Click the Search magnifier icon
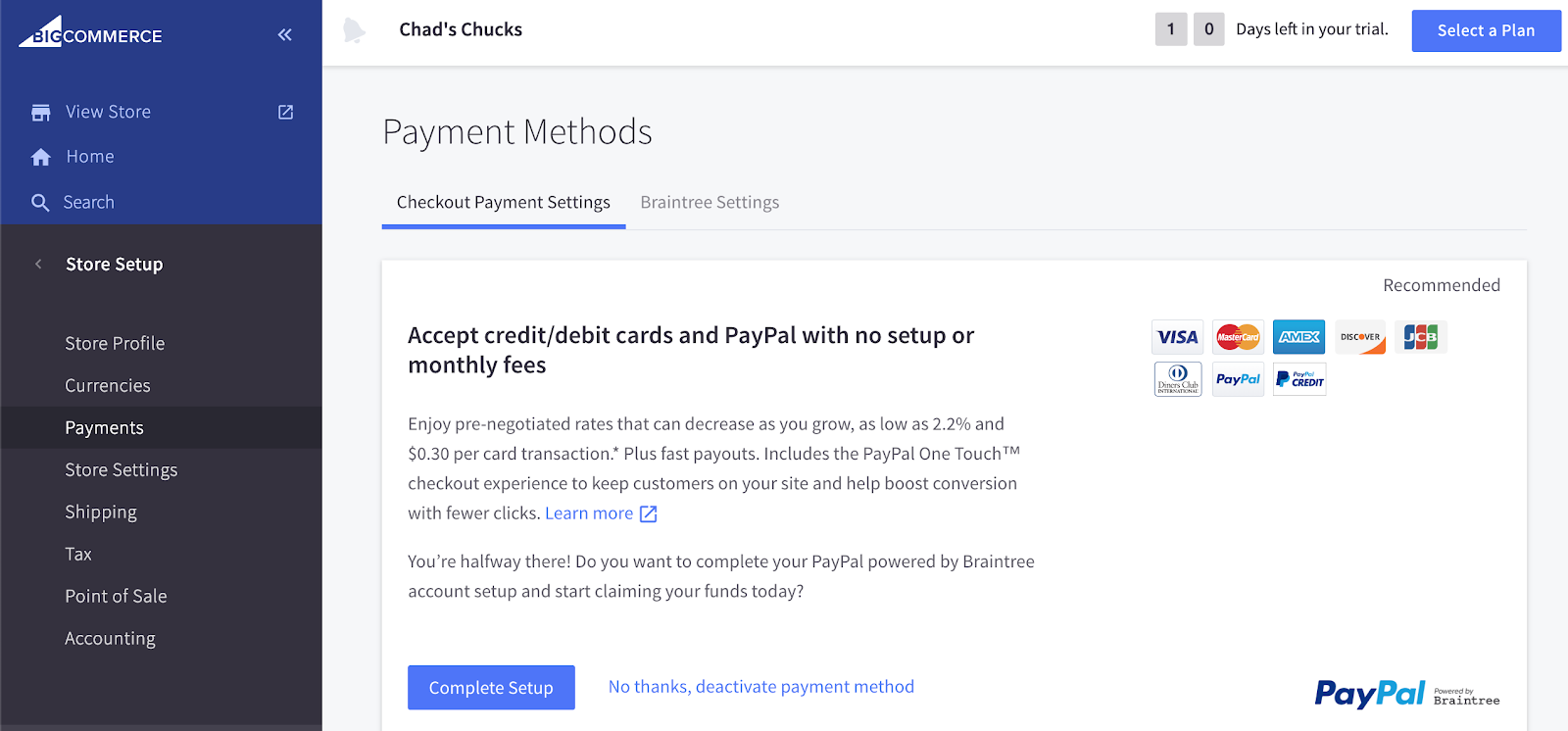 tap(40, 203)
